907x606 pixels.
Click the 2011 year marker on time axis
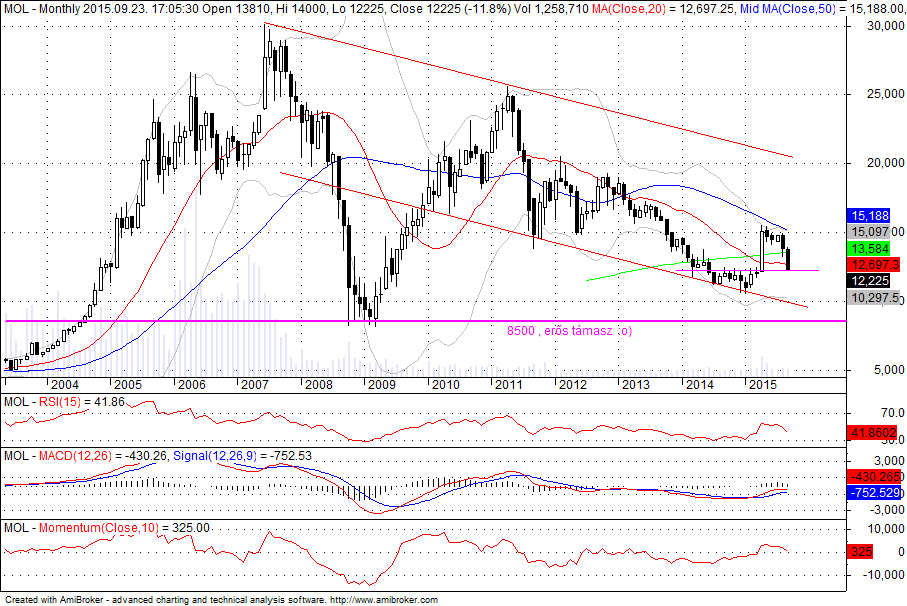[508, 385]
